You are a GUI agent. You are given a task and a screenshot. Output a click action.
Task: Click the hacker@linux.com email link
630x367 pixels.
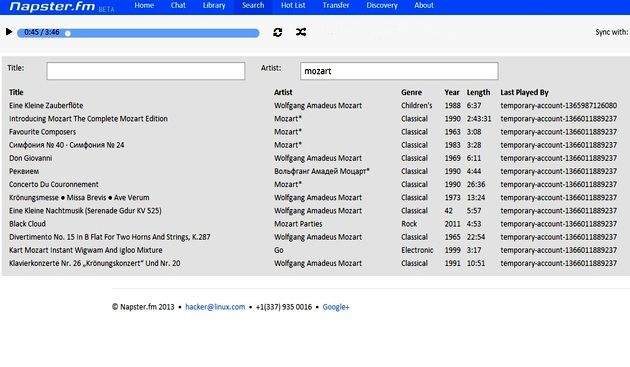[215, 307]
